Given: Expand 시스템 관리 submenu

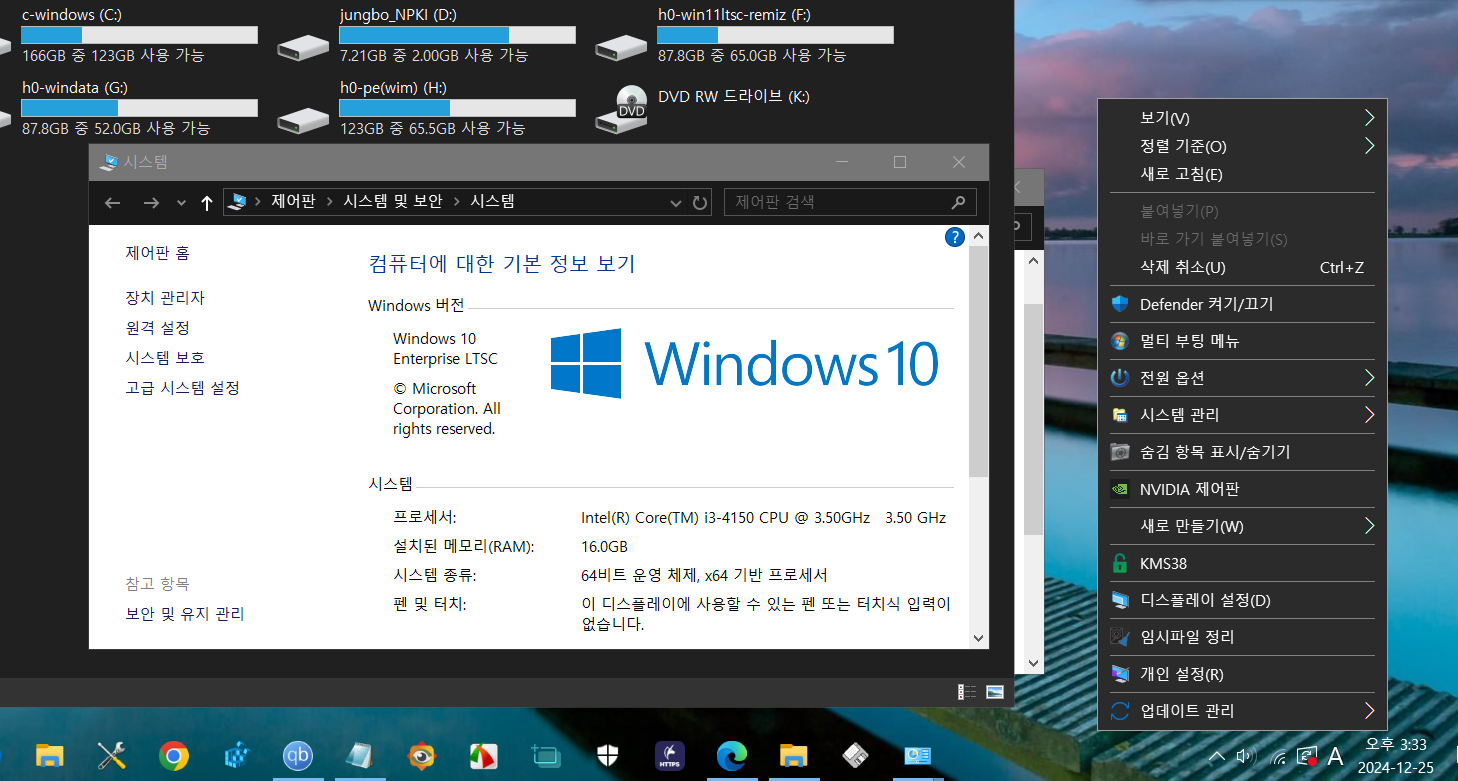Looking at the screenshot, I should click(1241, 415).
